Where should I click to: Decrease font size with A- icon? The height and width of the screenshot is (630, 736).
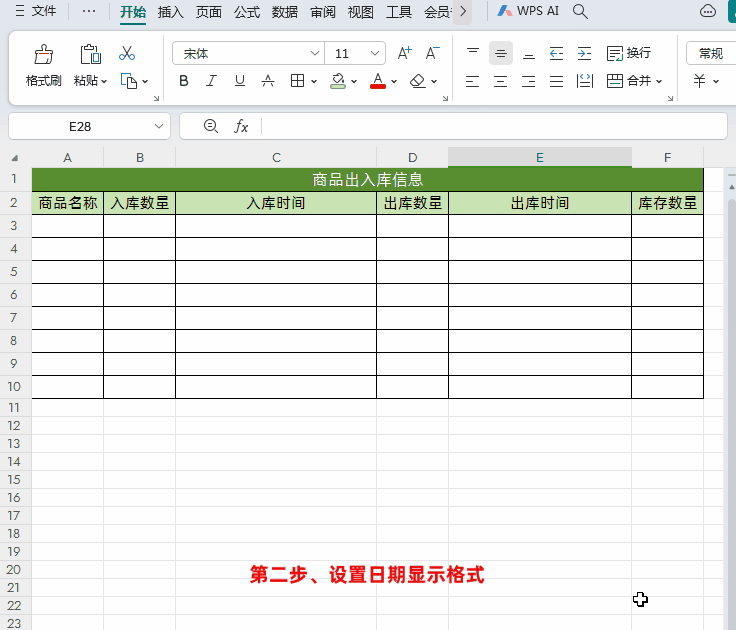pos(432,53)
